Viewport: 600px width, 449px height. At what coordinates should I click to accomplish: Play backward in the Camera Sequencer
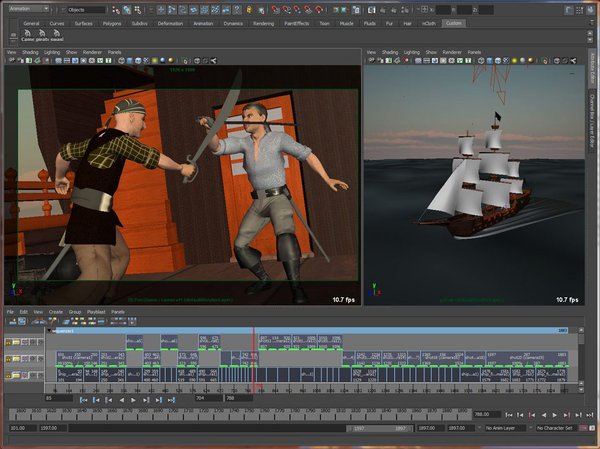pyautogui.click(x=122, y=400)
